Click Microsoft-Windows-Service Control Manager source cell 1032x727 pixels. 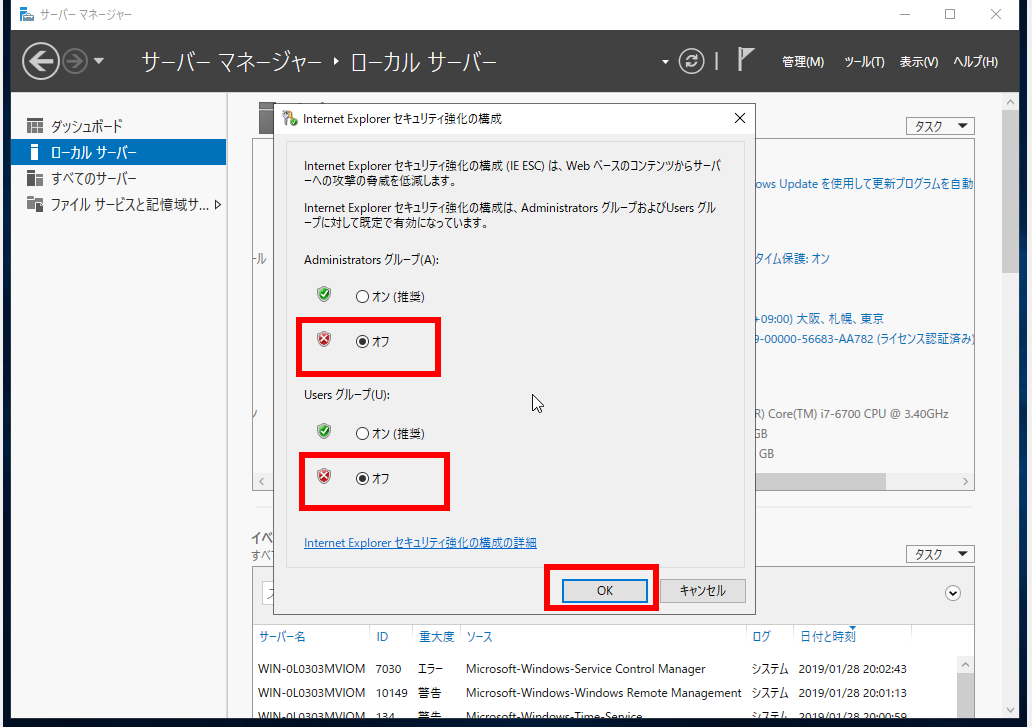[x=585, y=668]
